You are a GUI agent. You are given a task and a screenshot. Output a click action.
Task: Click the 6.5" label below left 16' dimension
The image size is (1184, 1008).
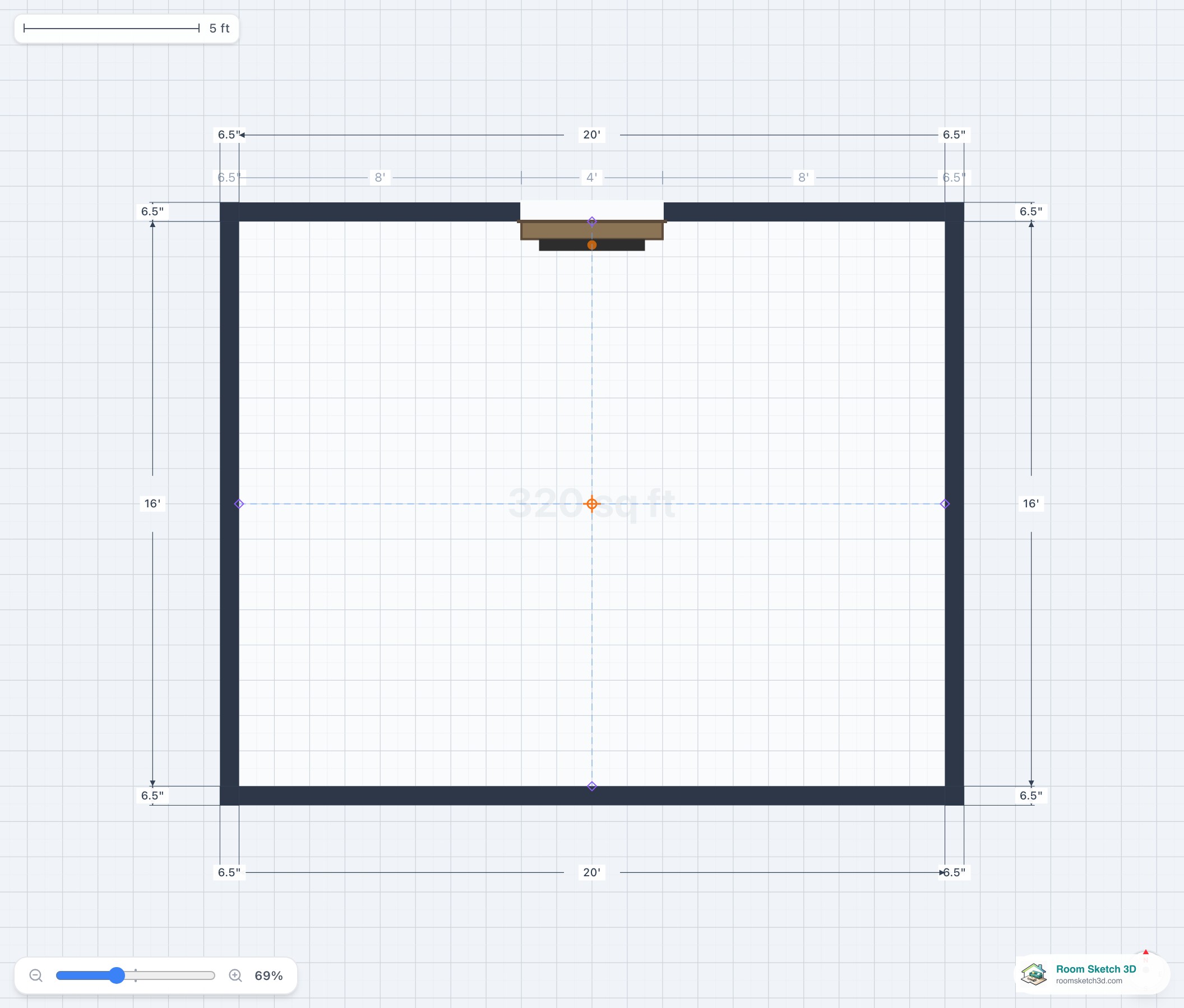pyautogui.click(x=152, y=796)
